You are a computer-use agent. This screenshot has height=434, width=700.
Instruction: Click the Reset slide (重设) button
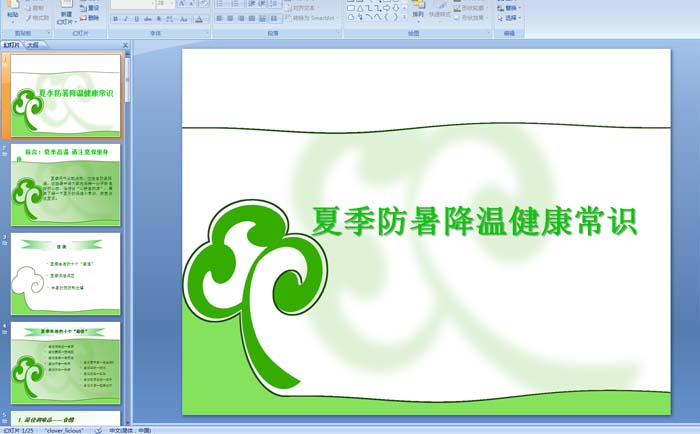[90, 8]
